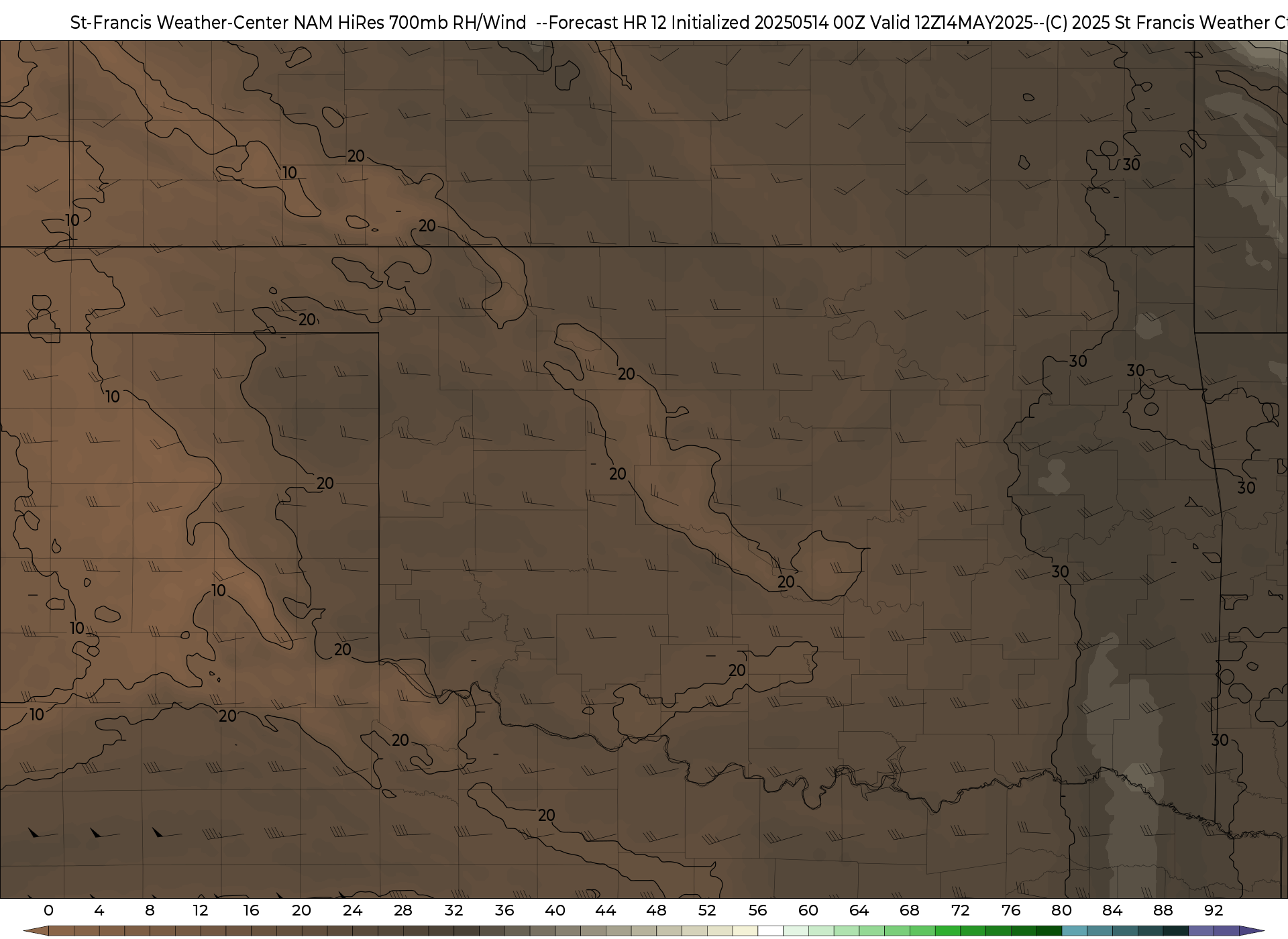
Task: Click the colorbar label "24"
Action: [352, 910]
